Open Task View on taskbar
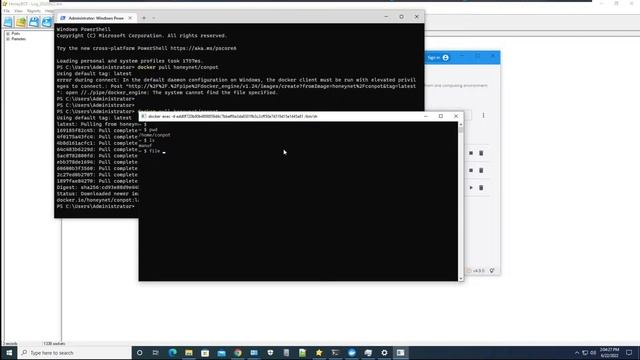640x360 pixels. pyautogui.click(x=156, y=353)
